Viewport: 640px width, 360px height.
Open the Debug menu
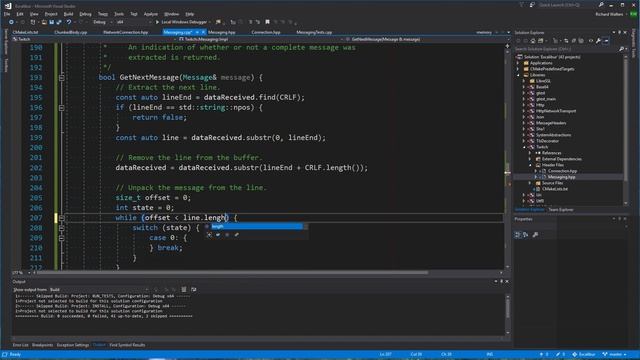[85, 14]
